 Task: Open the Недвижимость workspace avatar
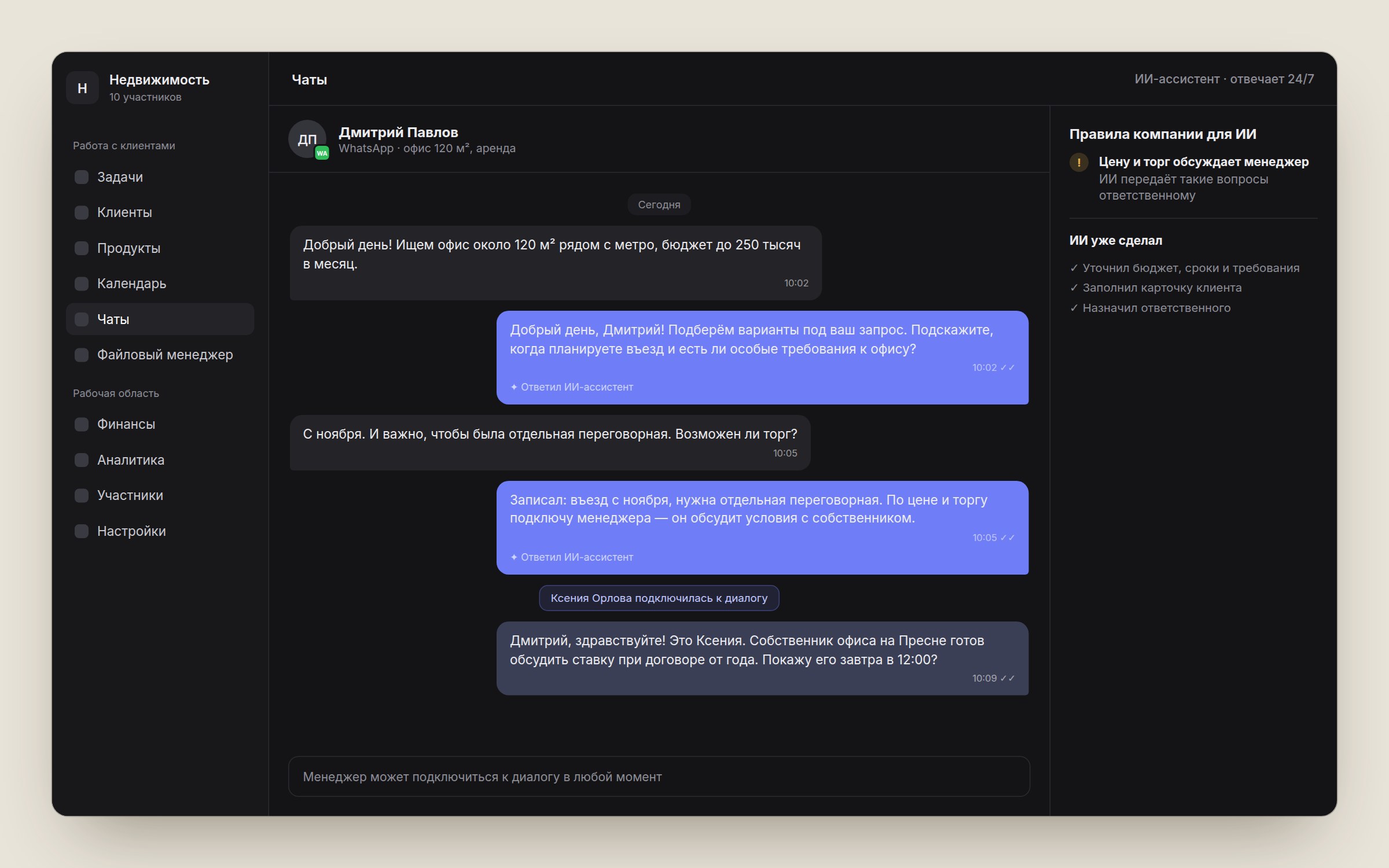(82, 88)
